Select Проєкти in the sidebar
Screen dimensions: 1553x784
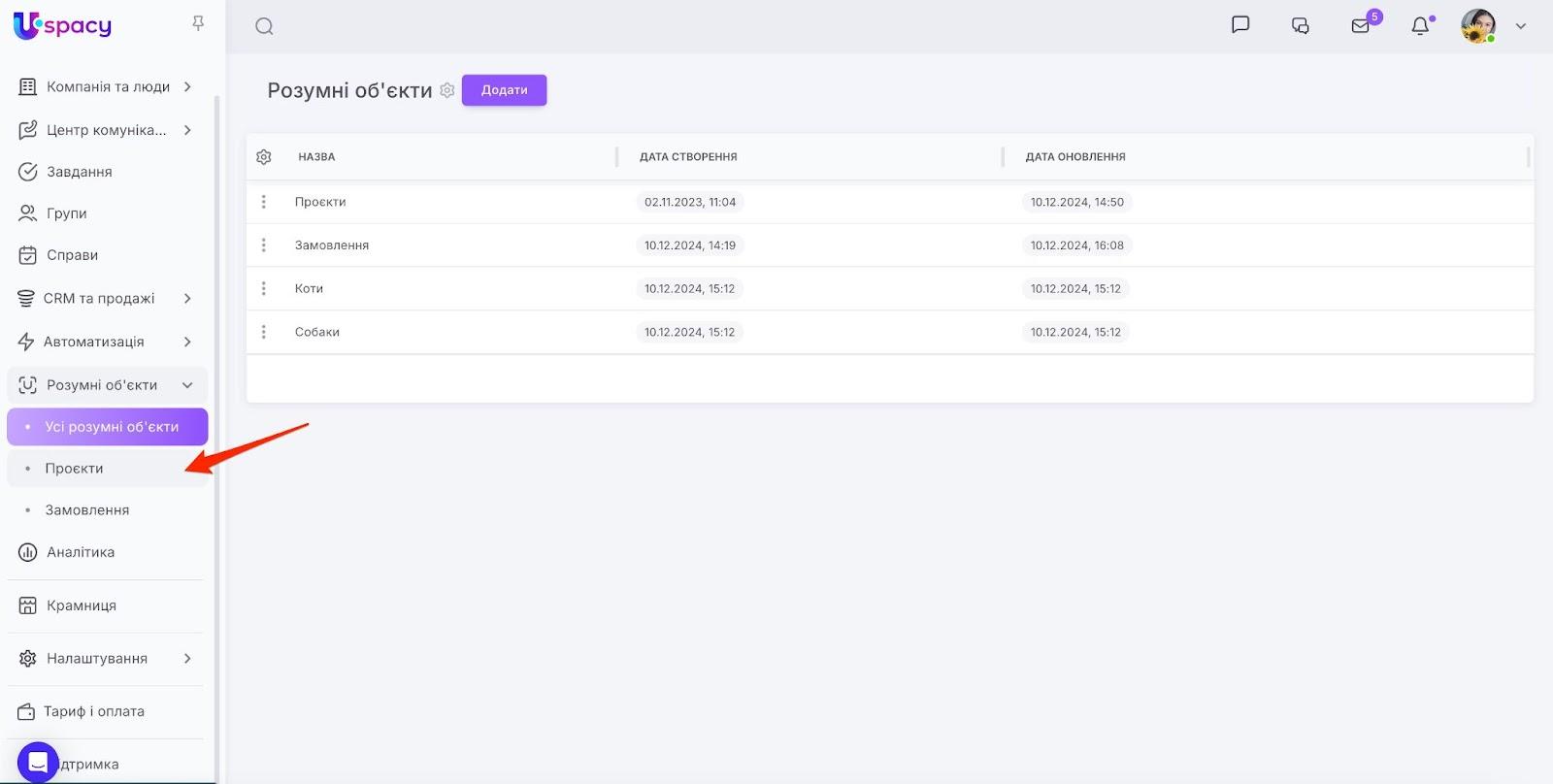74,469
